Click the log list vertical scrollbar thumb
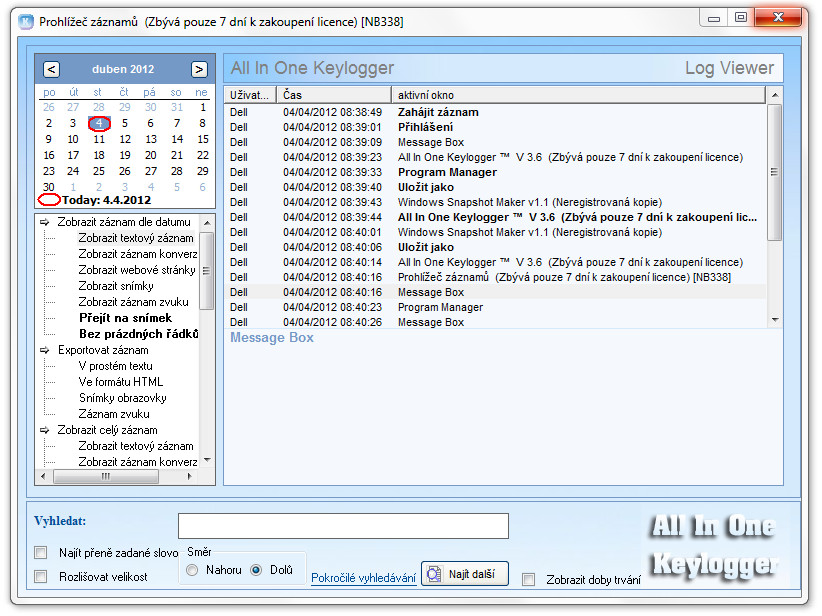Screen dimensions: 822x616 click(x=774, y=172)
